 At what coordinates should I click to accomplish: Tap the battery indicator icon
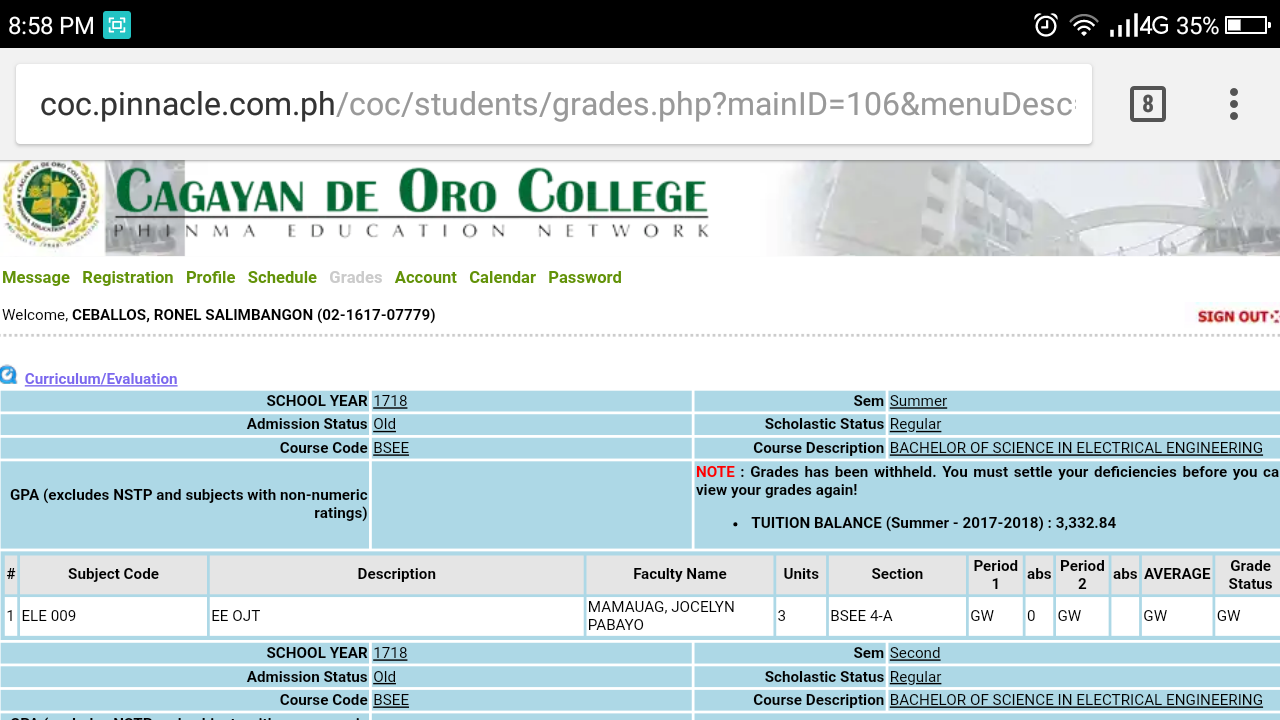coord(1247,25)
